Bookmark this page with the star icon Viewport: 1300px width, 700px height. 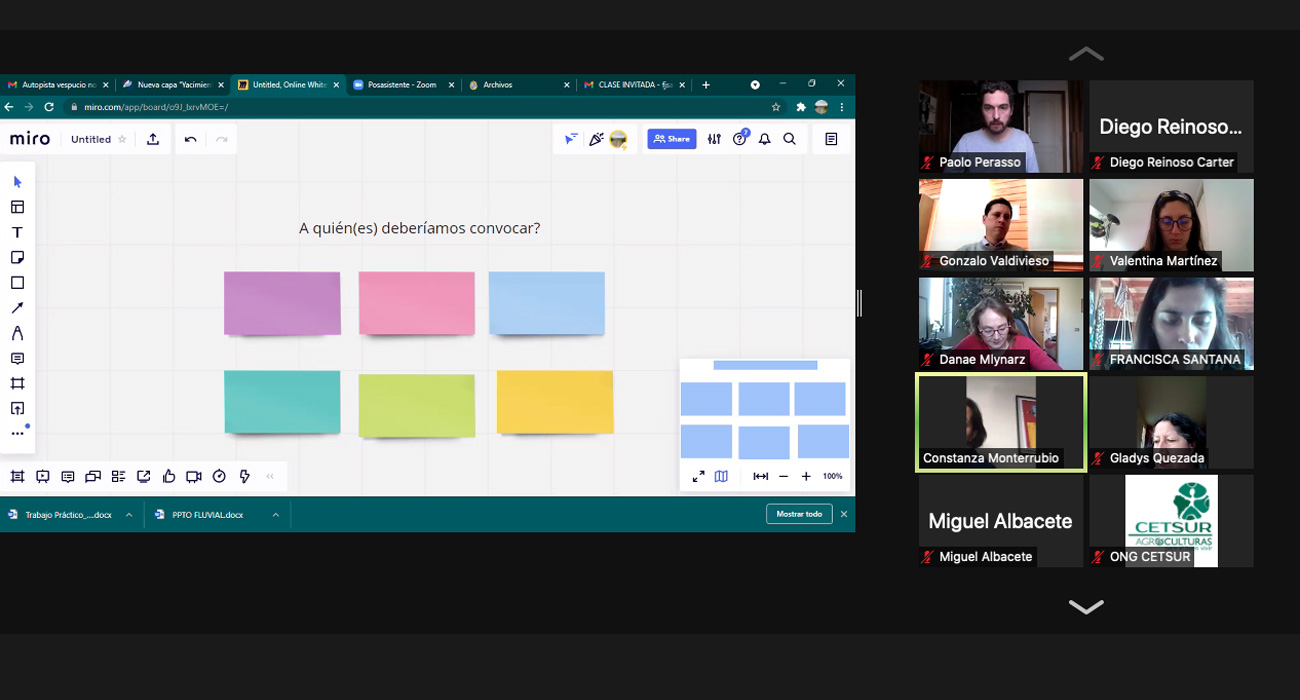[776, 107]
